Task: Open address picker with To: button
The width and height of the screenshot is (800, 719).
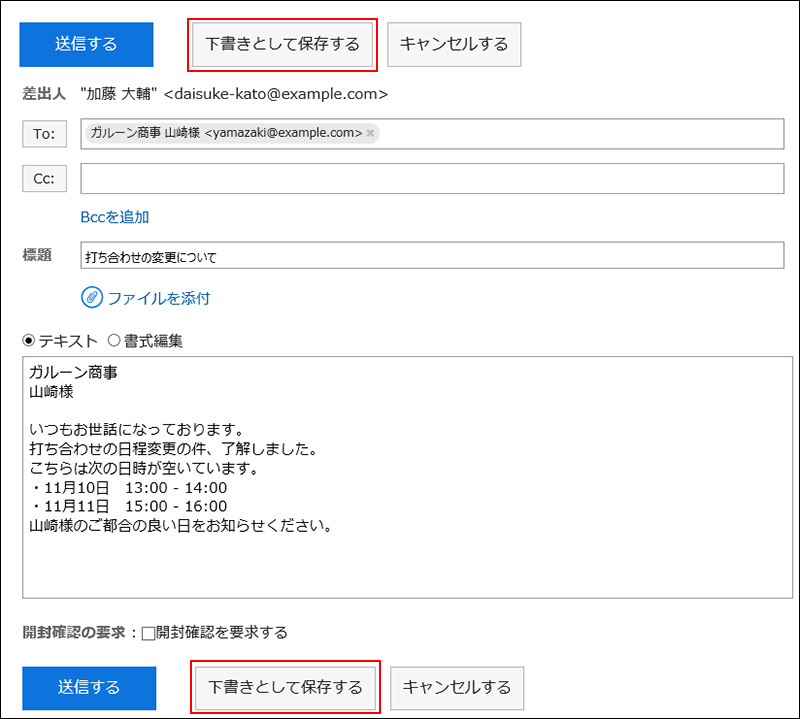Action: click(44, 134)
